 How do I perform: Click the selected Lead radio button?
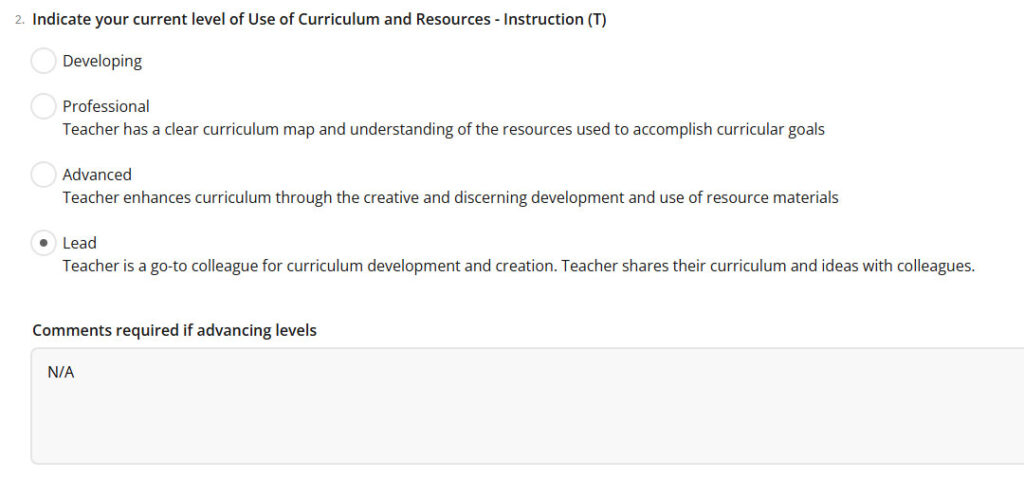(43, 243)
